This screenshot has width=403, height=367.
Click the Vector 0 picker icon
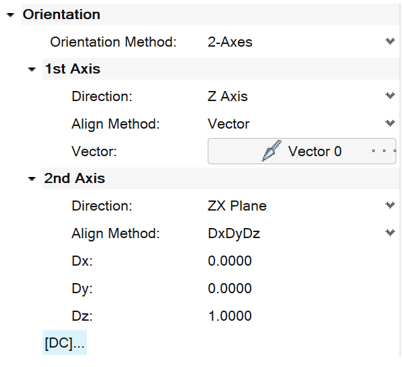(272, 151)
